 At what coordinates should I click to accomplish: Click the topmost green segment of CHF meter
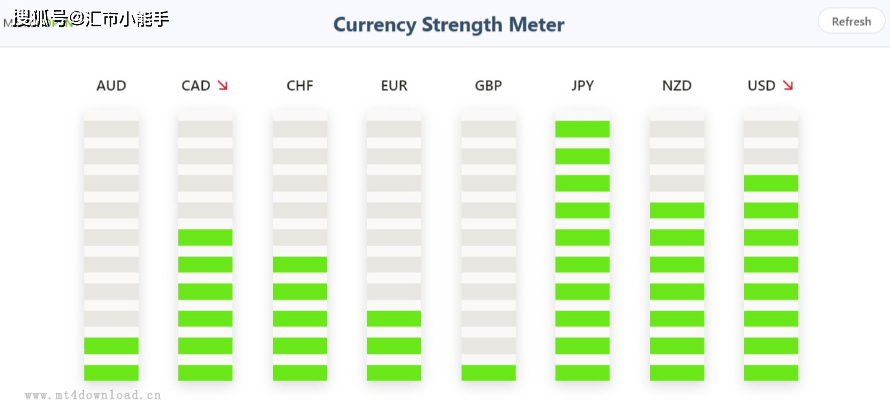click(x=300, y=264)
